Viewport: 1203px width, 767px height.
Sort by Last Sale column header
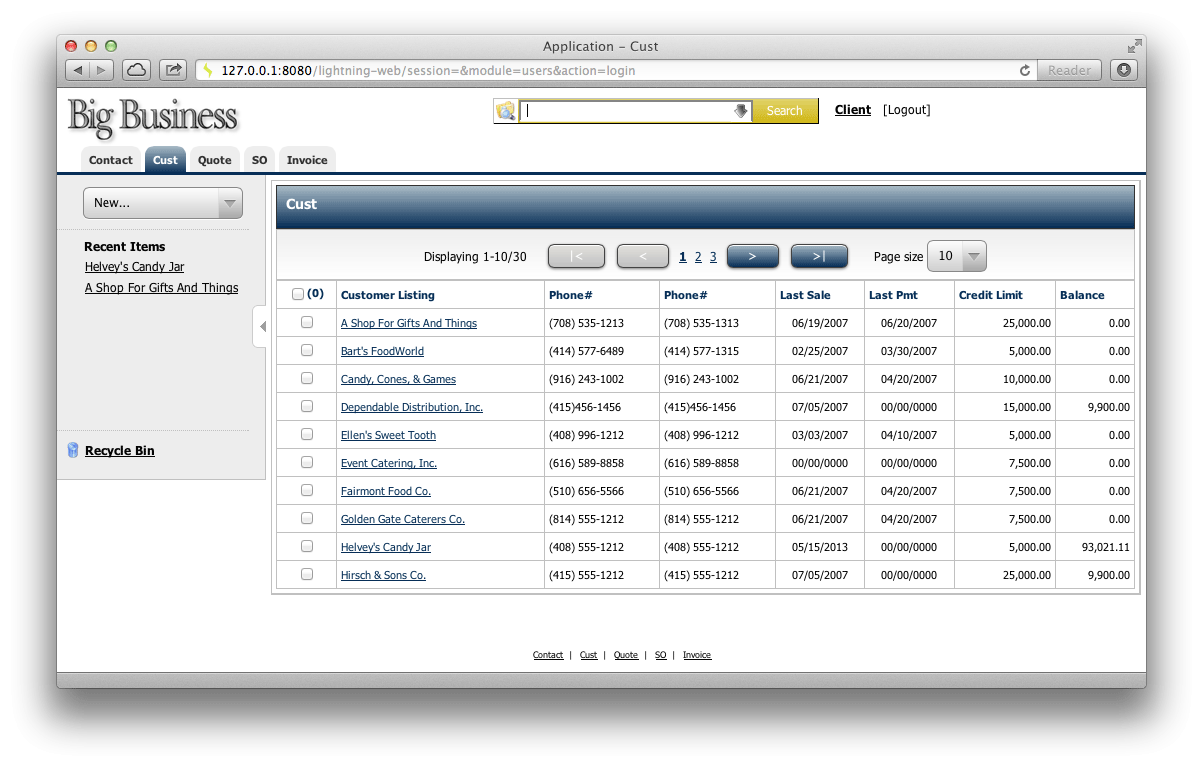(805, 295)
